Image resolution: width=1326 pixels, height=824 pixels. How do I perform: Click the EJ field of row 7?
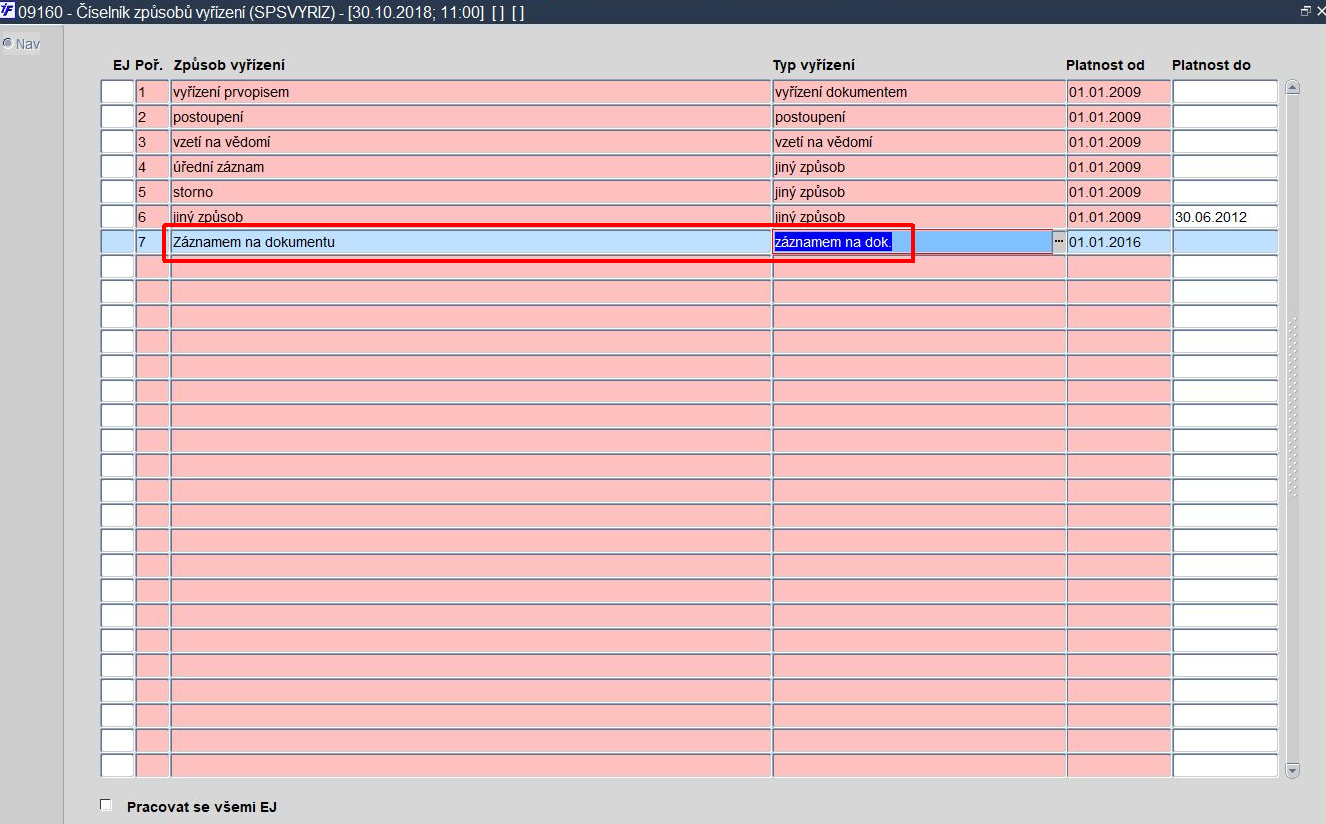tap(117, 241)
